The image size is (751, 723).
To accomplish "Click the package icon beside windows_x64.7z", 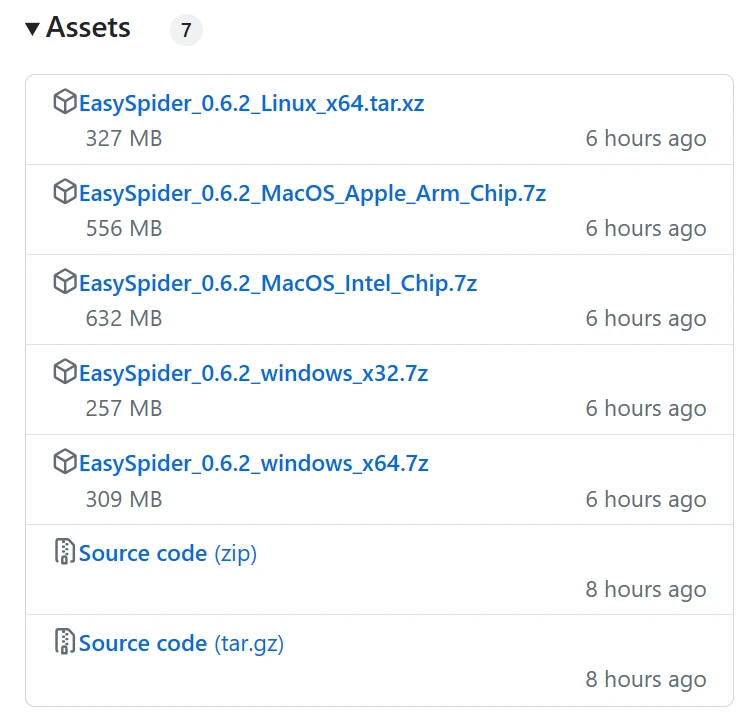I will coord(65,462).
